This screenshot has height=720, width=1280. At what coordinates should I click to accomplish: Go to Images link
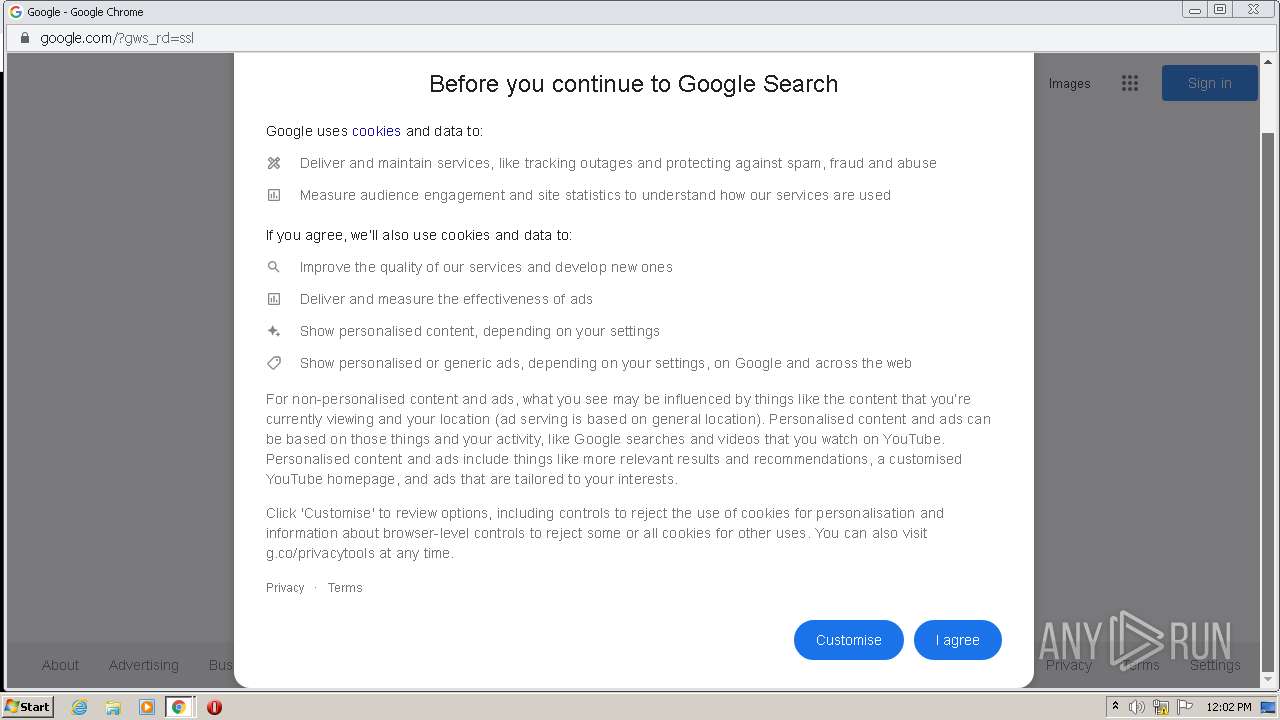click(1069, 84)
